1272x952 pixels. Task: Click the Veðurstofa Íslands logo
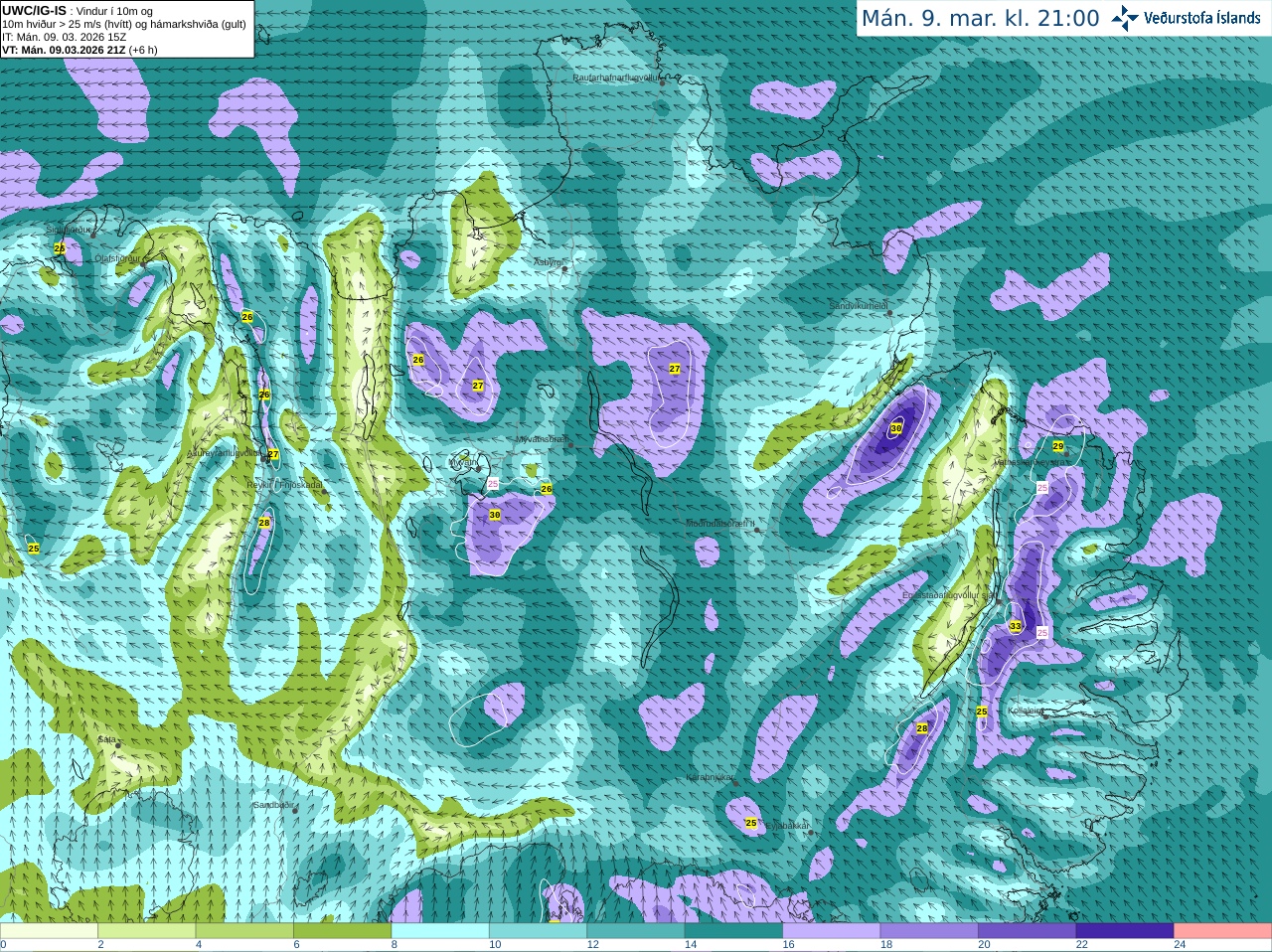(1187, 18)
